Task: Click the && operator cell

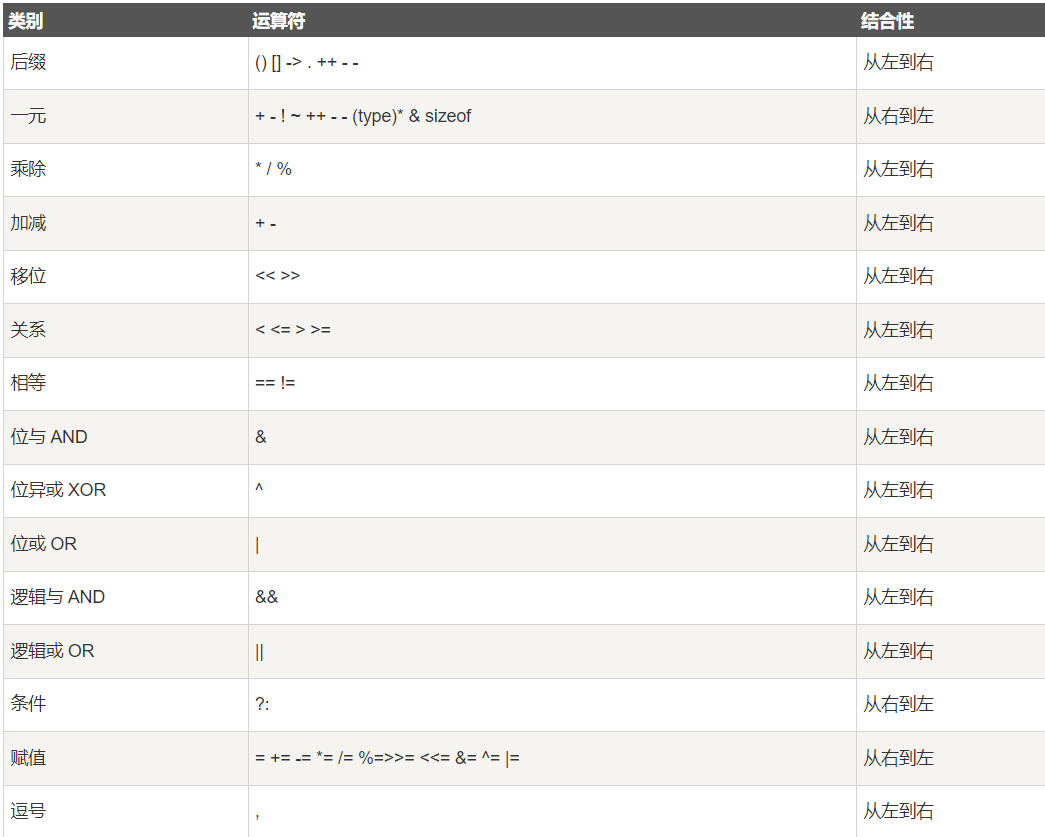Action: tap(267, 597)
